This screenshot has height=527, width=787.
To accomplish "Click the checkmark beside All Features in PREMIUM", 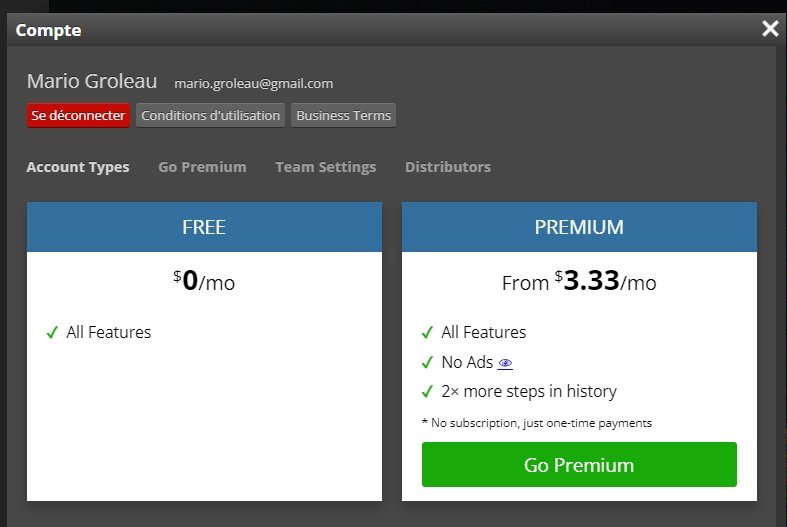I will click(x=427, y=332).
